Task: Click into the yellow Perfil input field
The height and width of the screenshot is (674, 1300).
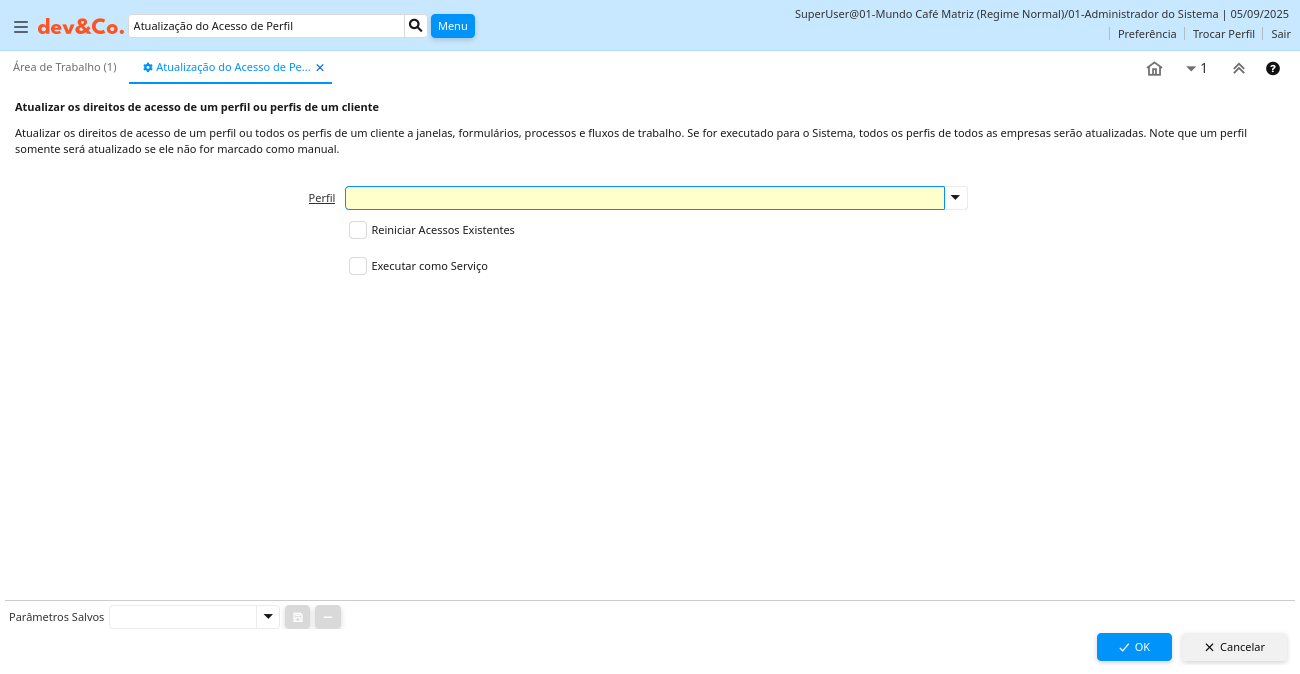Action: (644, 198)
